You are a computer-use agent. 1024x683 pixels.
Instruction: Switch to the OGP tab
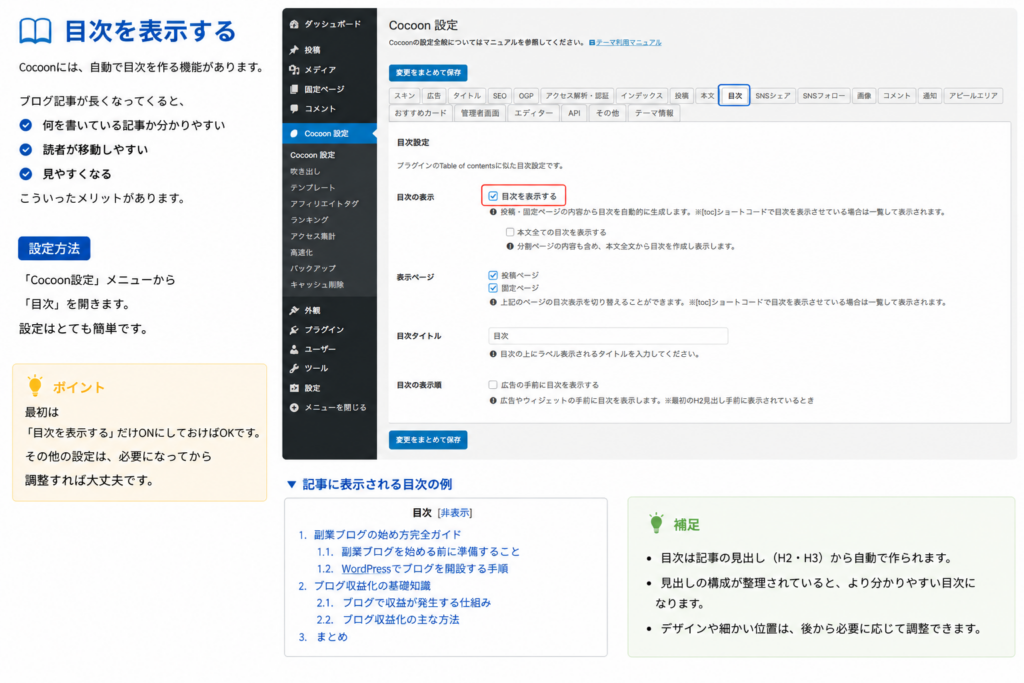click(x=526, y=95)
